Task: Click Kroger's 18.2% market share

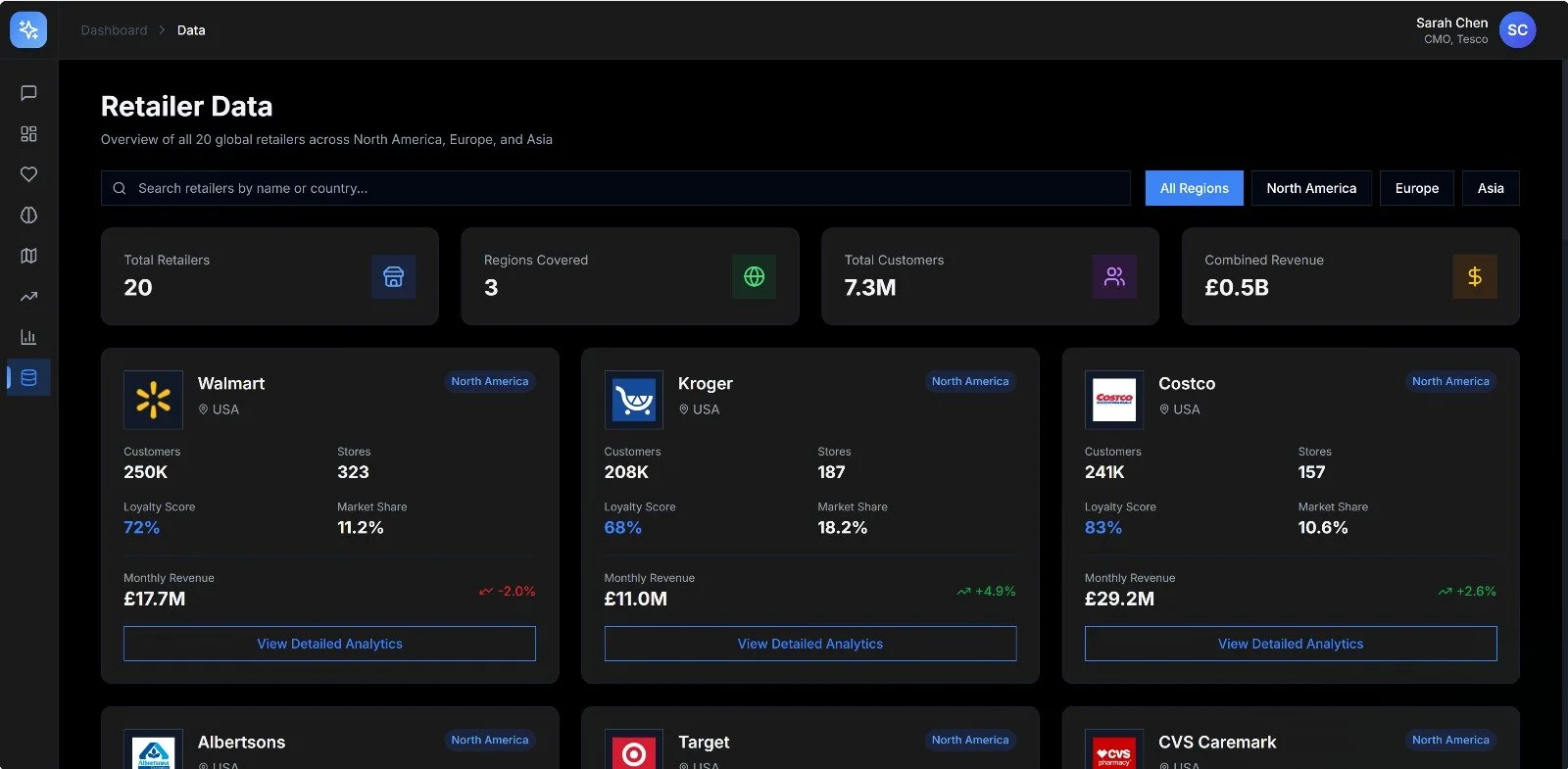Action: 843,527
